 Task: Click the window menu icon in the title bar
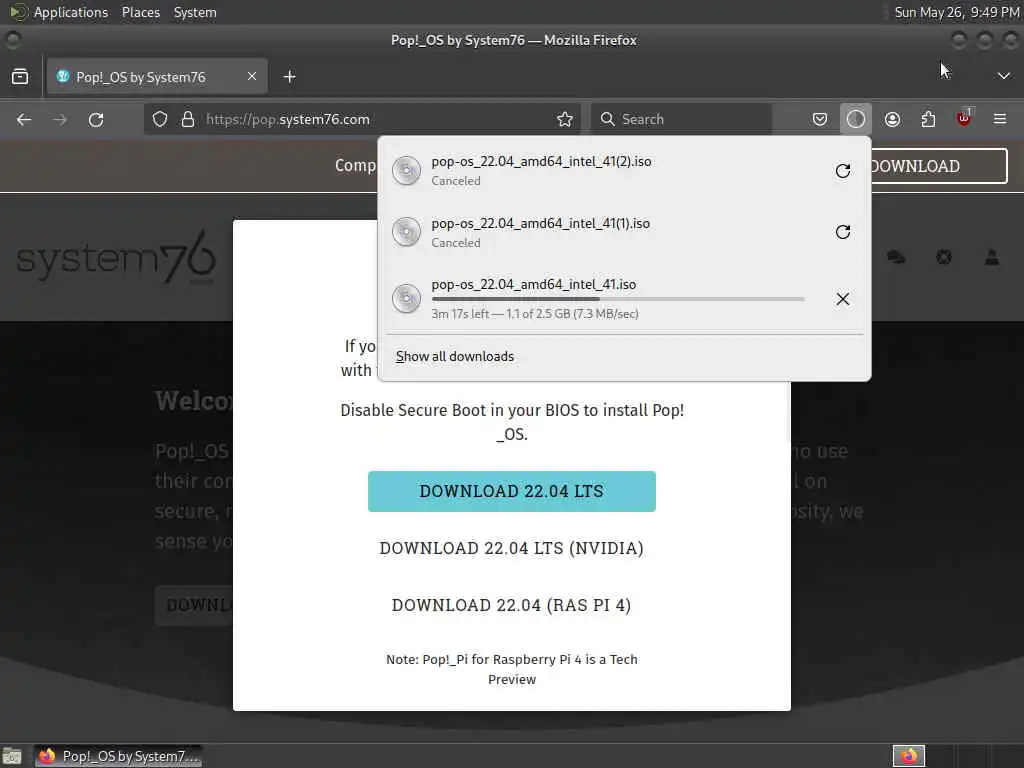(x=13, y=40)
